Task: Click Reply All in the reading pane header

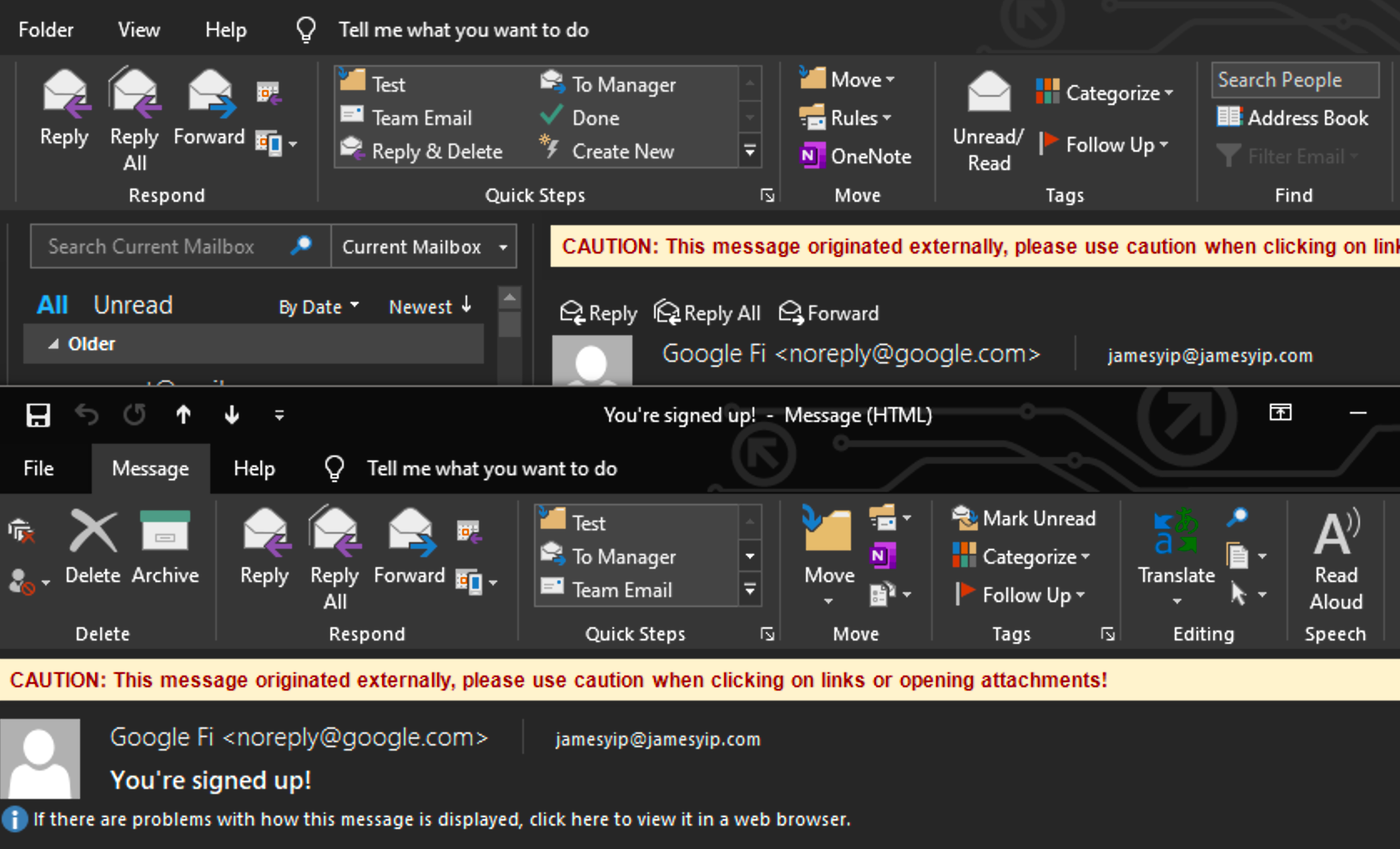Action: point(707,314)
